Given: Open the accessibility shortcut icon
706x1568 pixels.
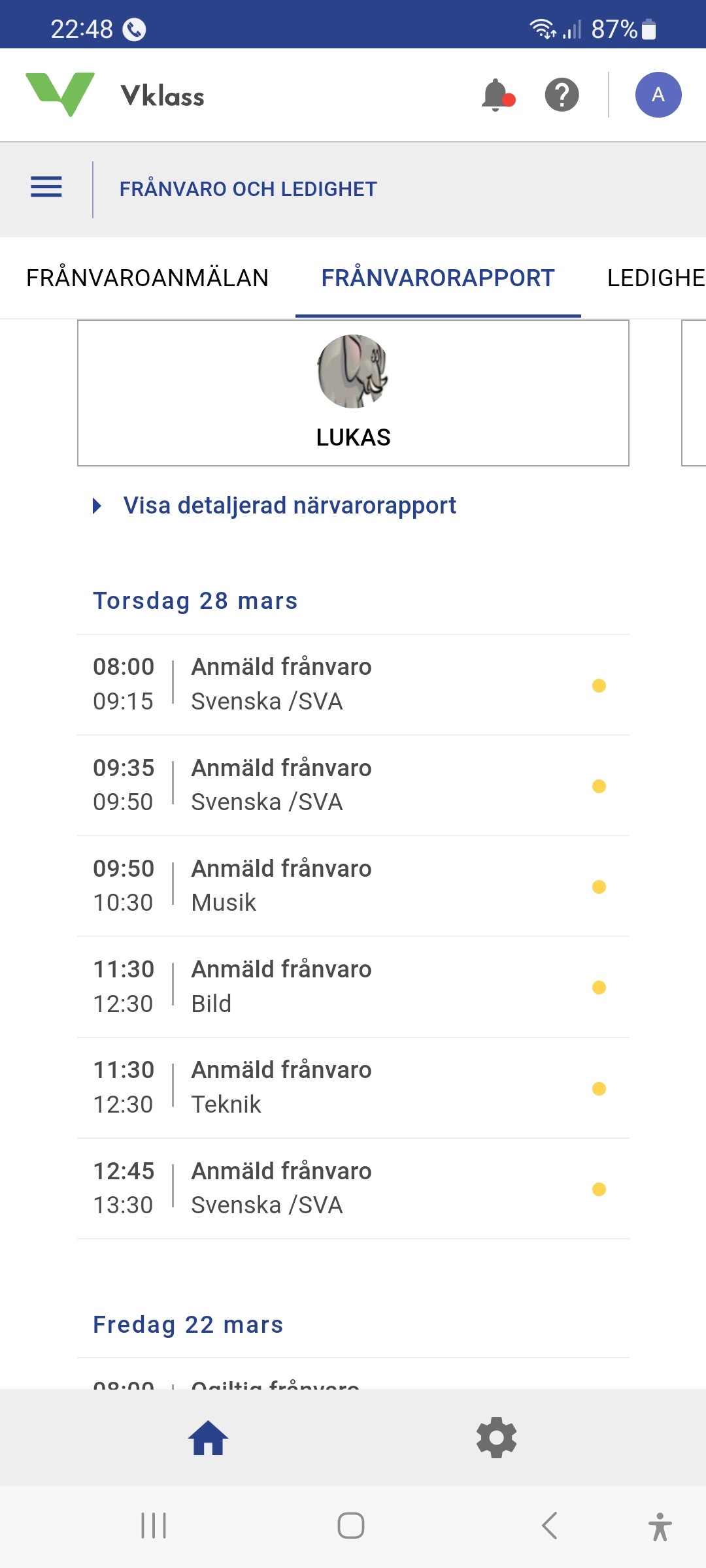Looking at the screenshot, I should coord(660,1527).
